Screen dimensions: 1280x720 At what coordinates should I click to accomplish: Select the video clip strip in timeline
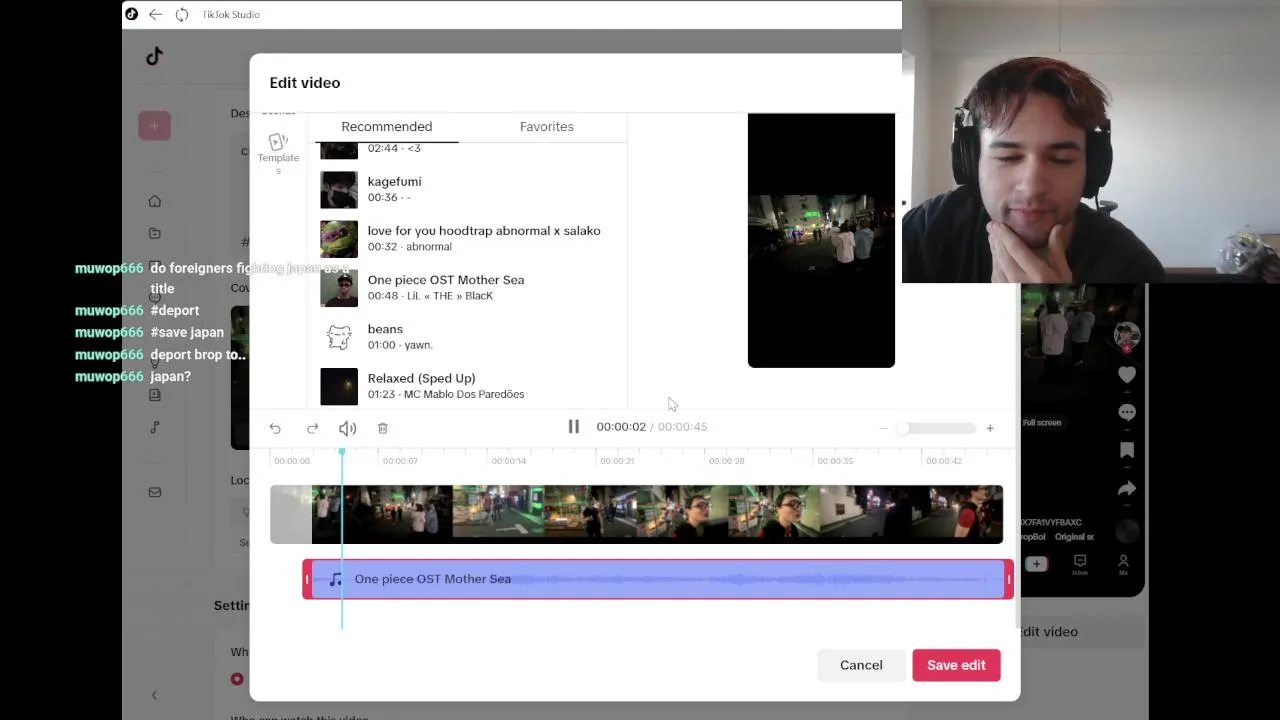636,514
